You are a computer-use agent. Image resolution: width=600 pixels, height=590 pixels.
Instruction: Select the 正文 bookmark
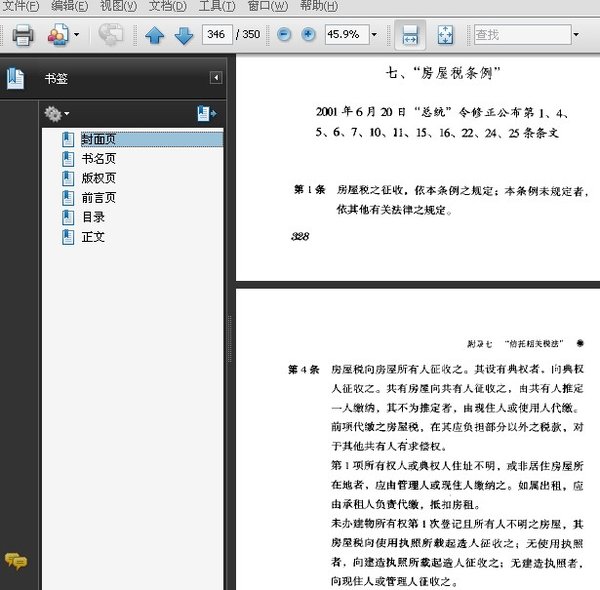93,237
